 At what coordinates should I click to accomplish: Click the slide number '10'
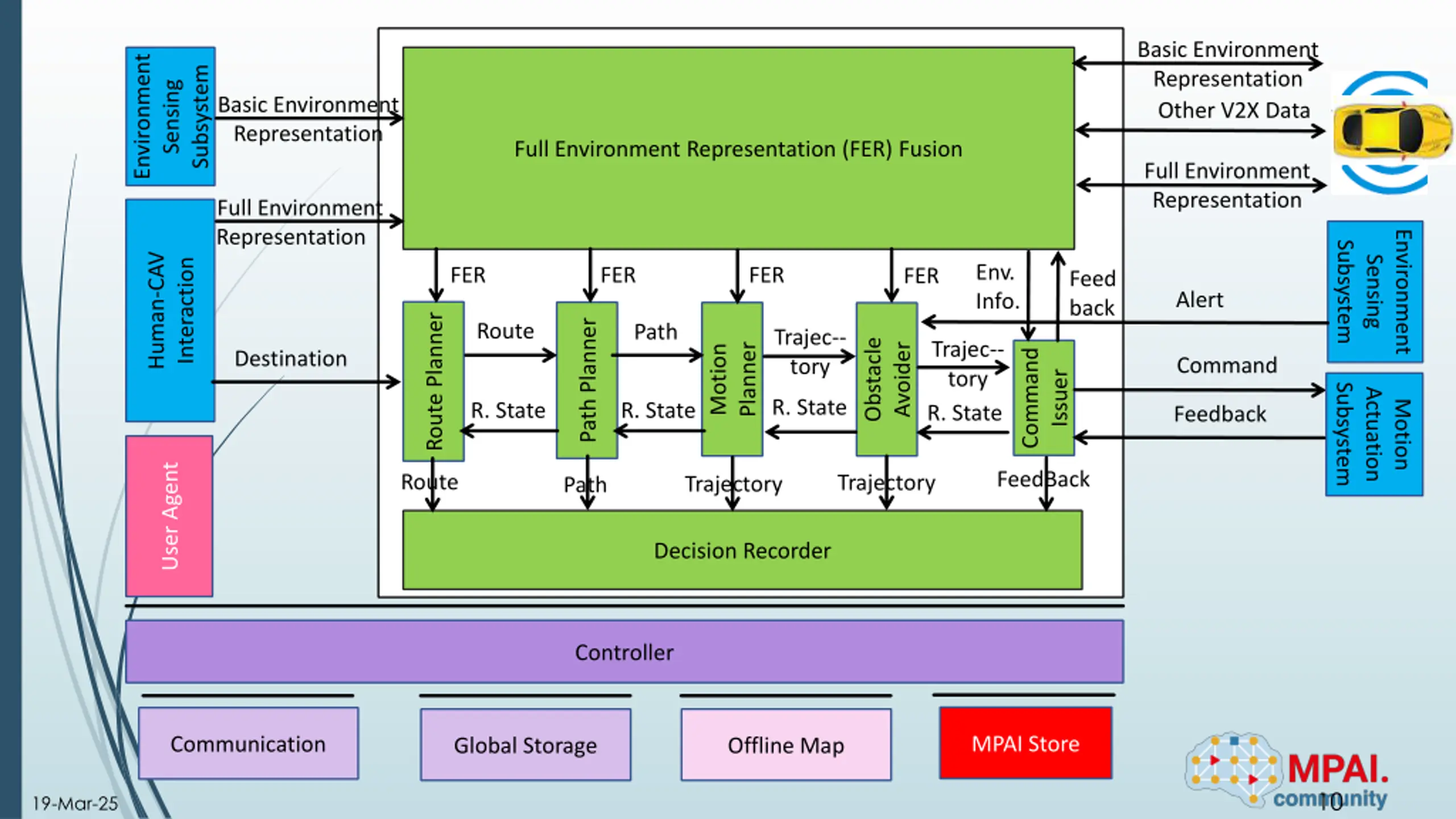point(1330,802)
